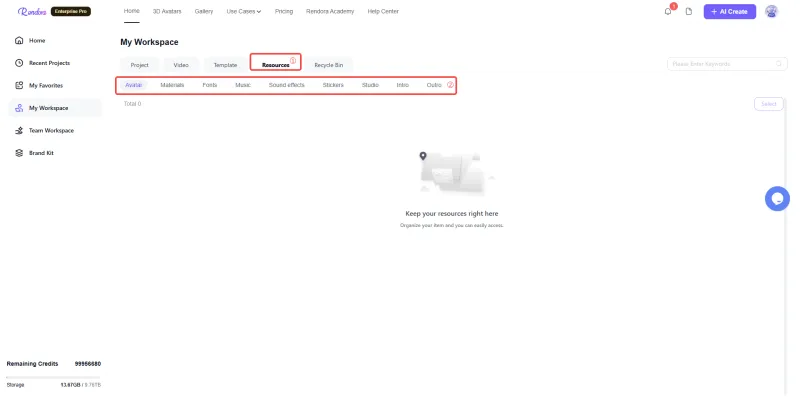Image resolution: width=800 pixels, height=397 pixels.
Task: Select the Avatar resource category
Action: coord(133,85)
